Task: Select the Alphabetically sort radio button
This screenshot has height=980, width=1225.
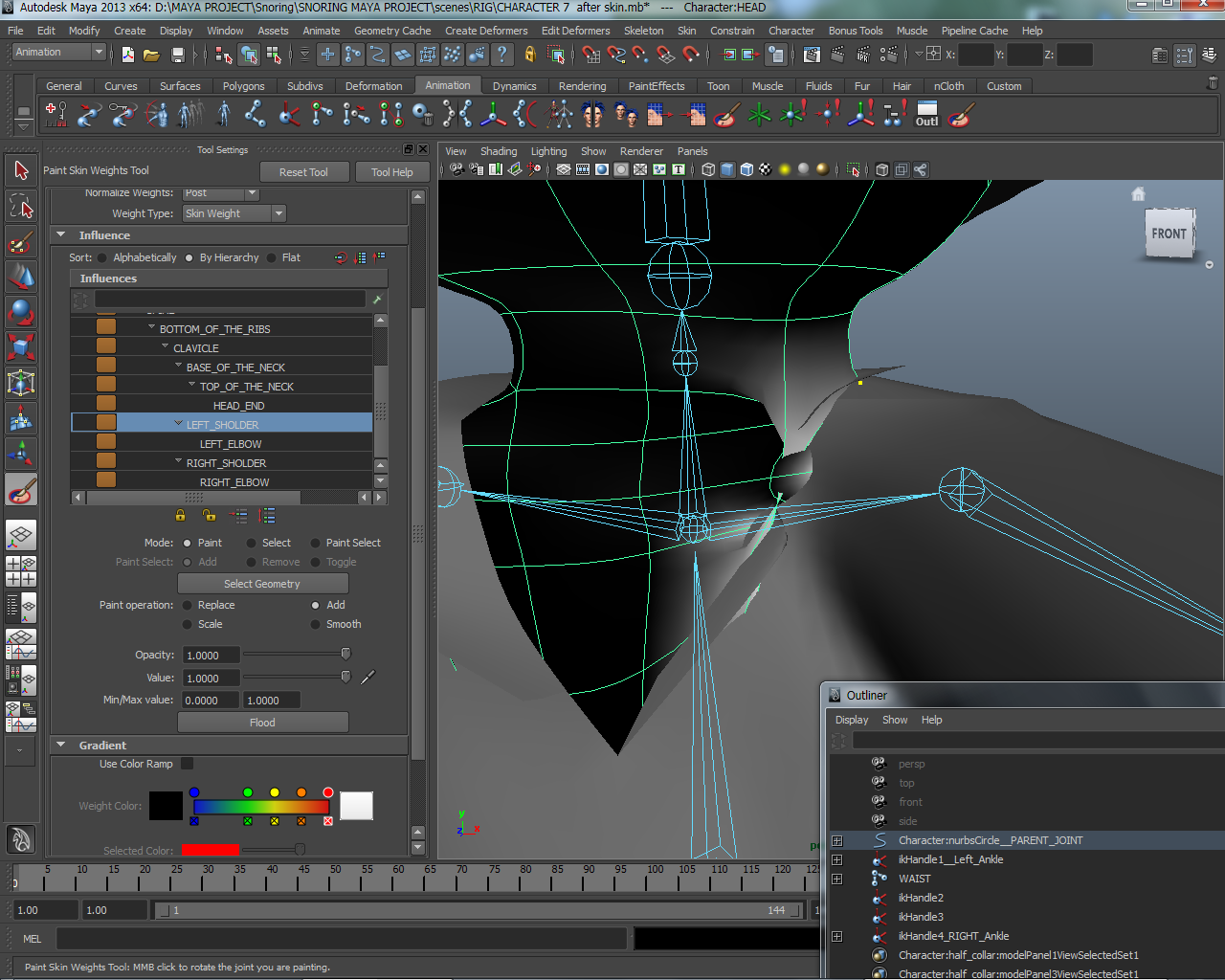Action: pyautogui.click(x=102, y=257)
